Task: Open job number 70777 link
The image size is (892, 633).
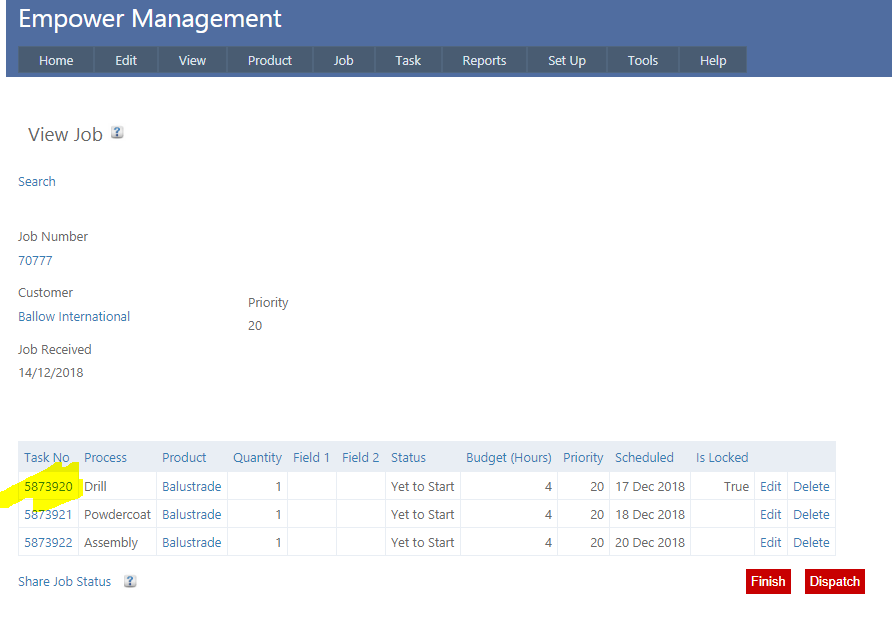Action: pos(35,261)
